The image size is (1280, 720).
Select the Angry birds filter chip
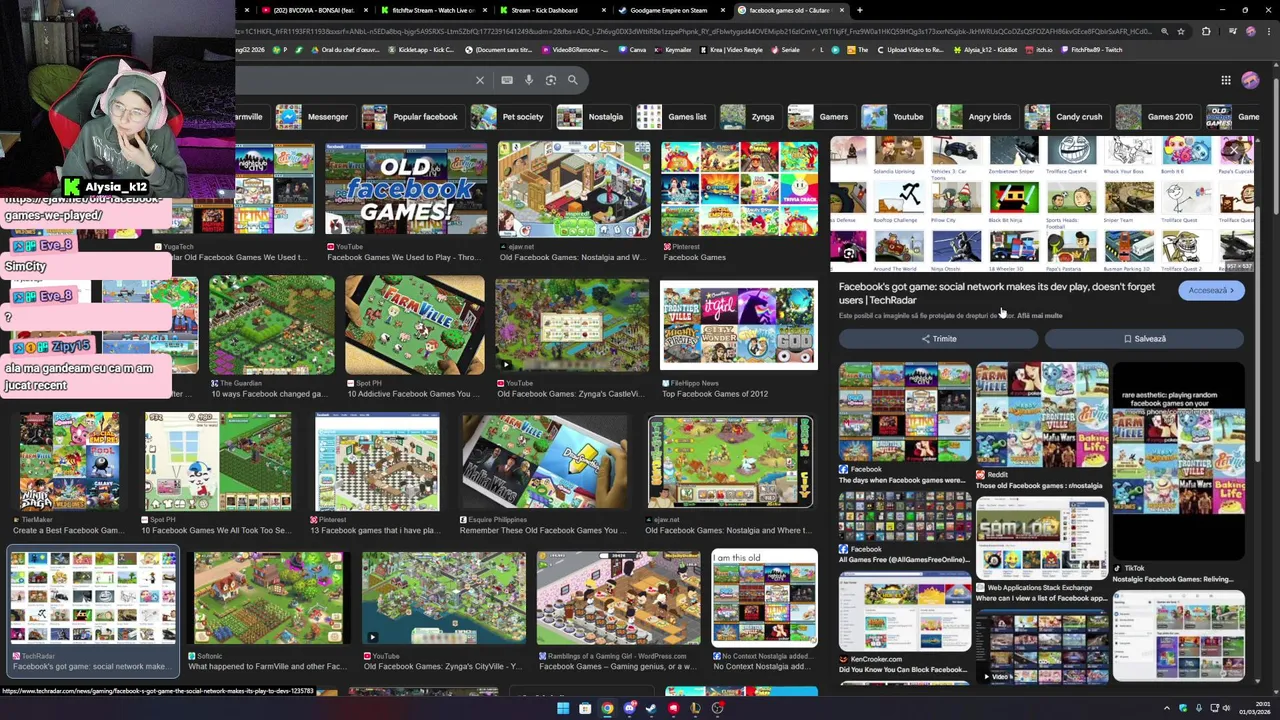click(x=976, y=117)
